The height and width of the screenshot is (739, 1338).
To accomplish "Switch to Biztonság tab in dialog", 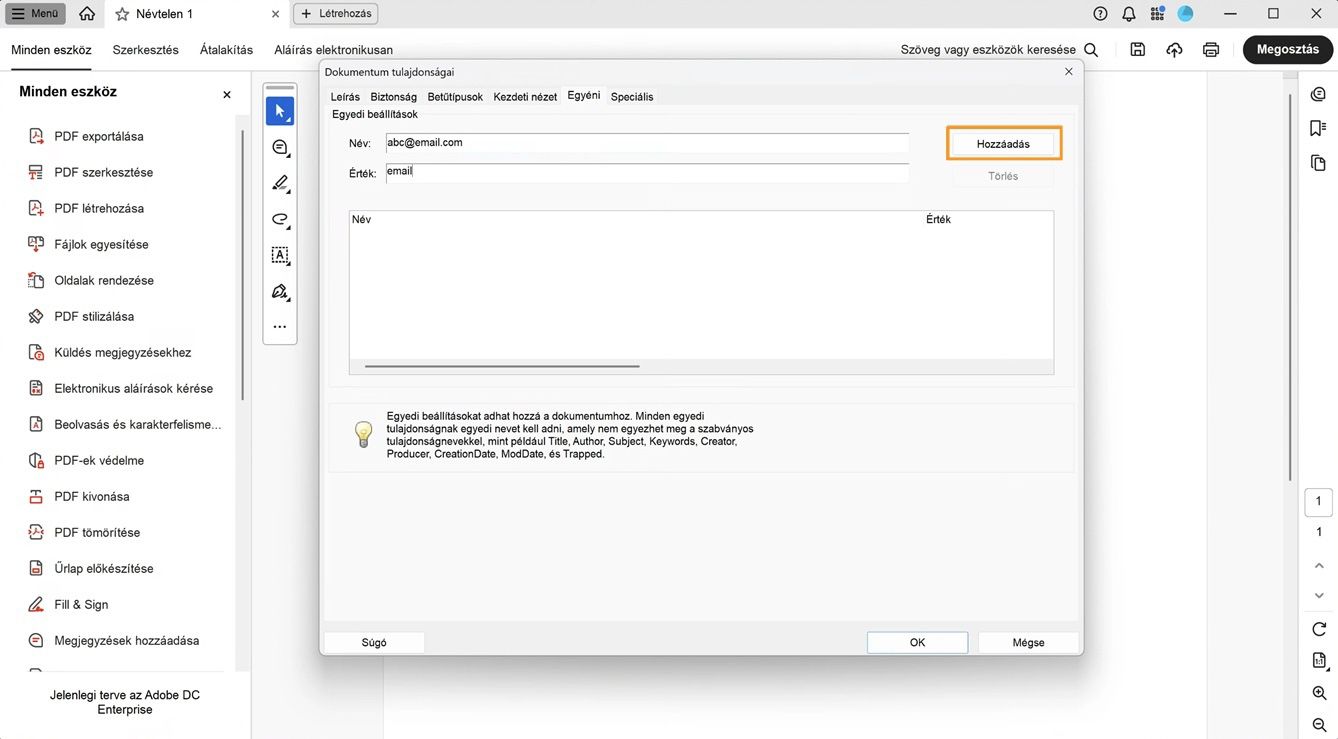I will tap(394, 97).
